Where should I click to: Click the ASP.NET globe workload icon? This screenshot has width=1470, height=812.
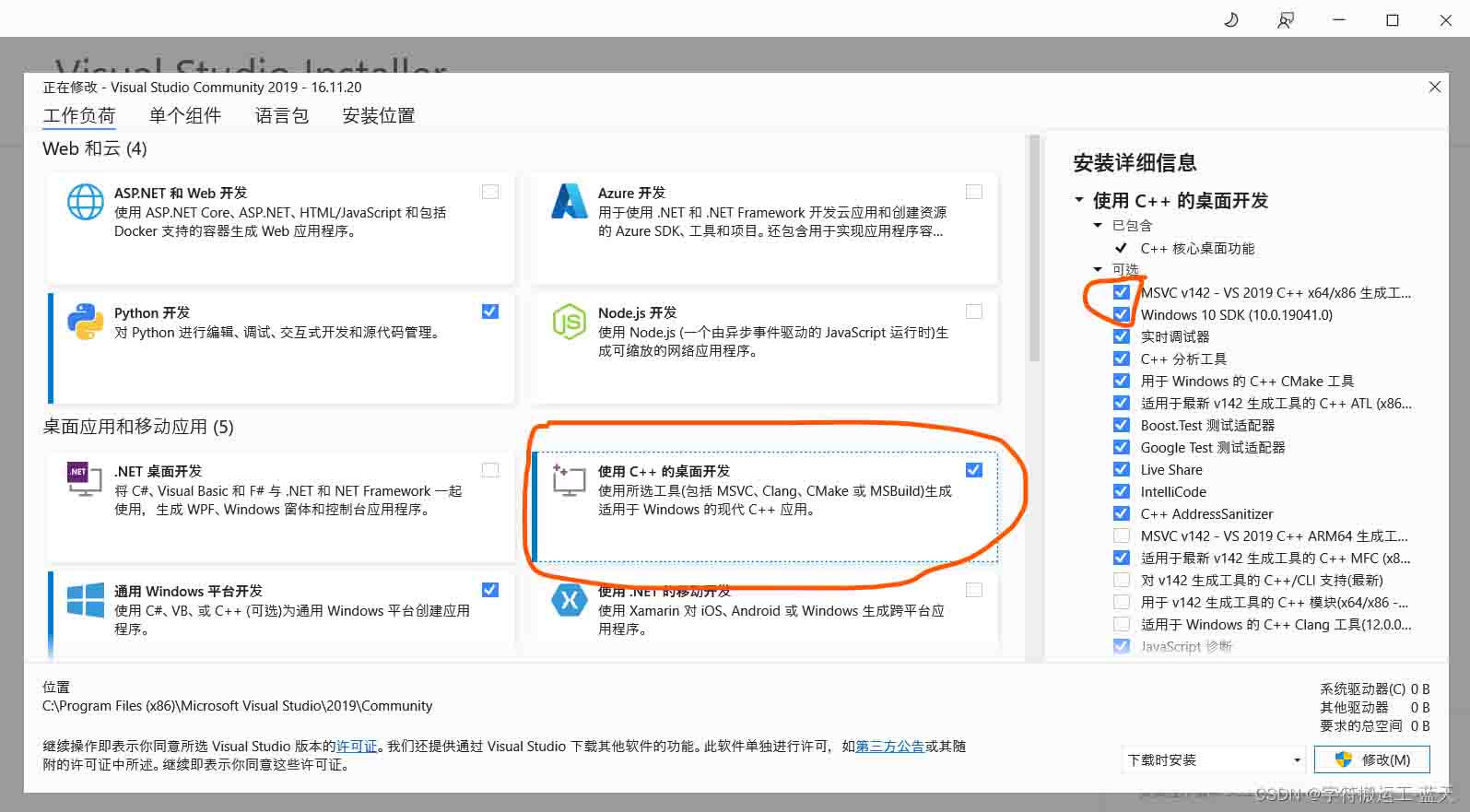pyautogui.click(x=85, y=202)
